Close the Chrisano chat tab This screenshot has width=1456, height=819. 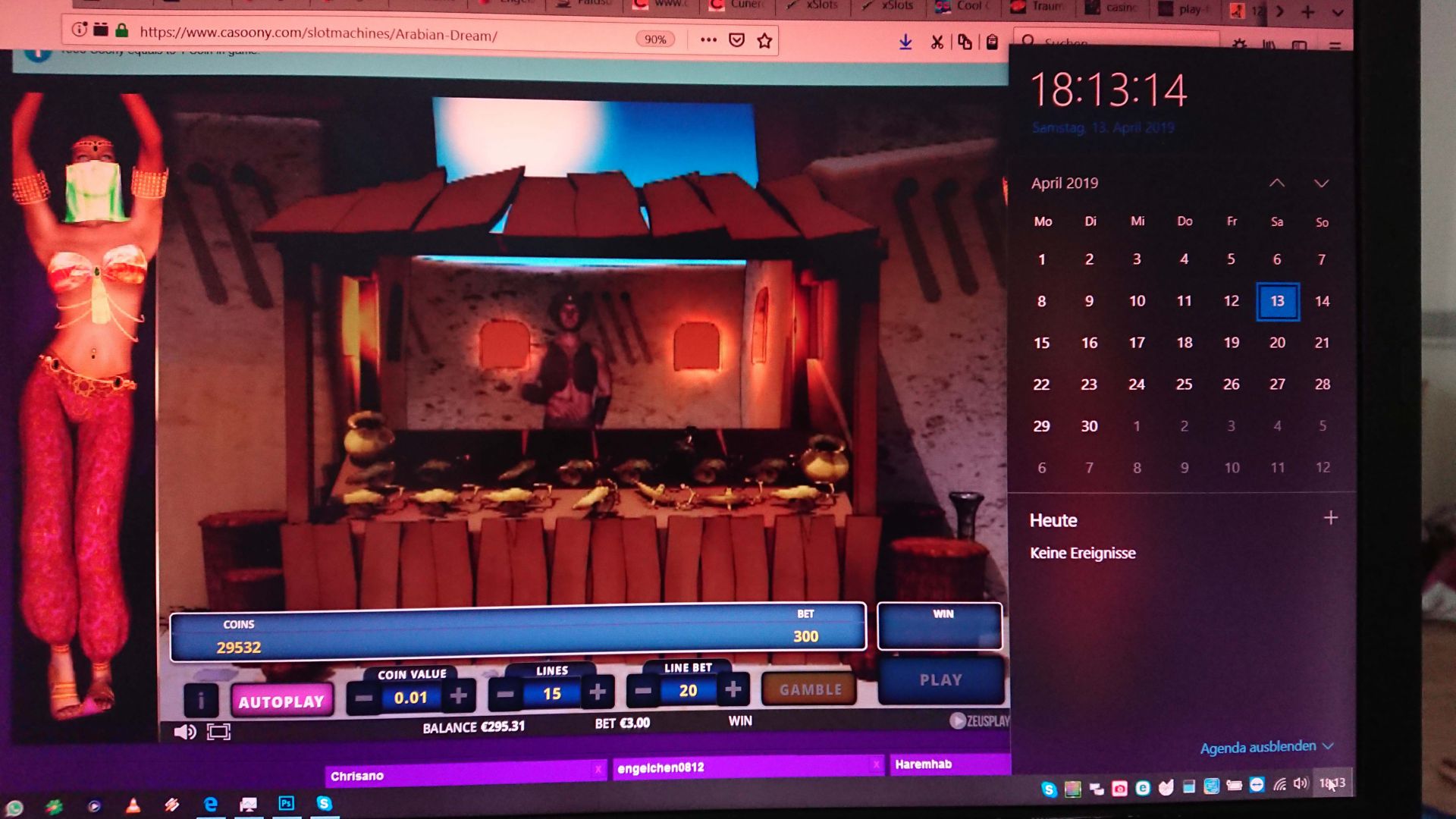598,770
